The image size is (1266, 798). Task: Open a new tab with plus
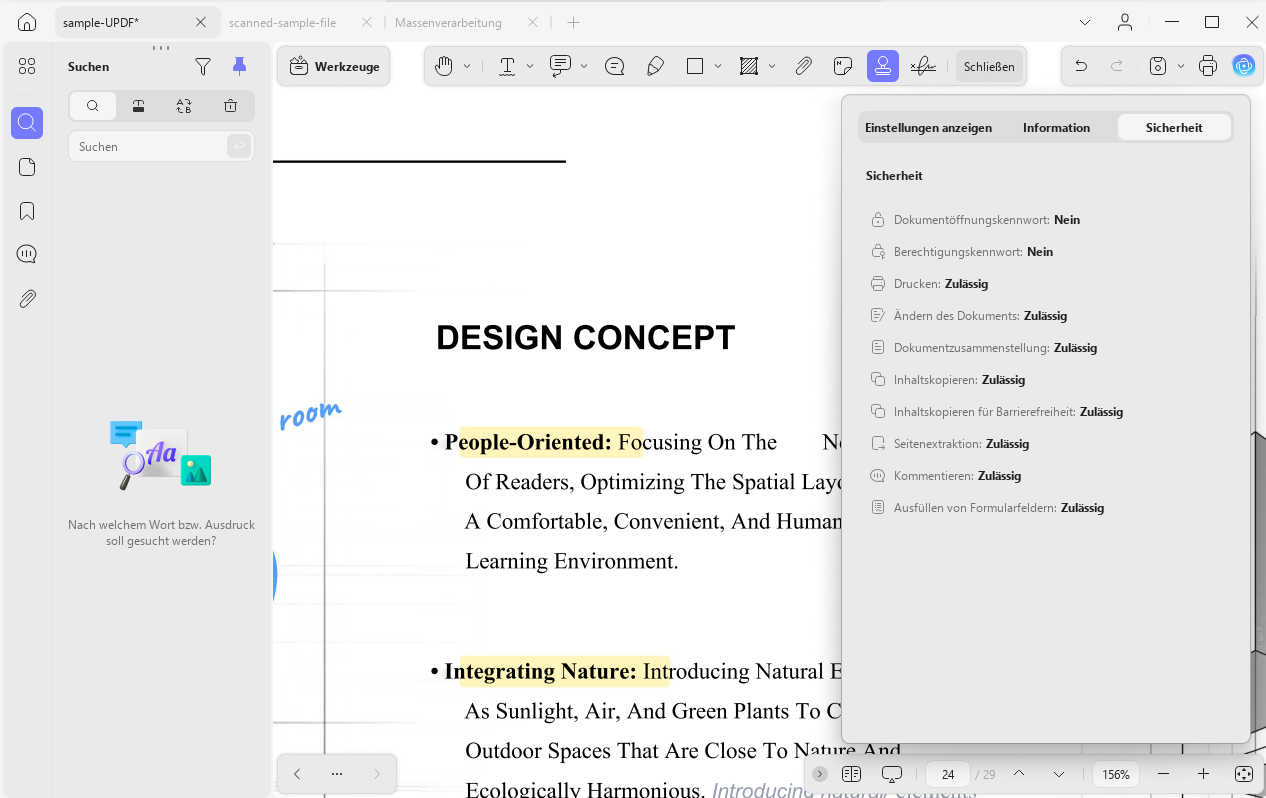[573, 22]
